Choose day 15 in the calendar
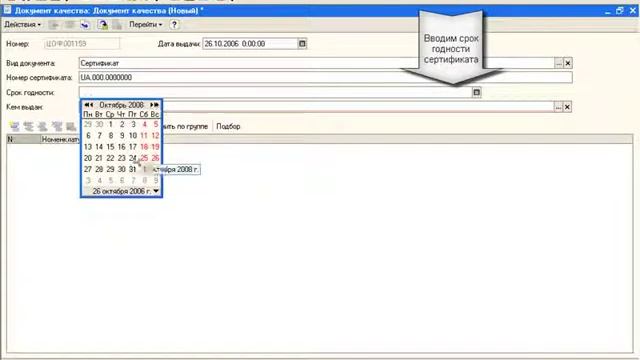The height and width of the screenshot is (360, 640). [110, 147]
